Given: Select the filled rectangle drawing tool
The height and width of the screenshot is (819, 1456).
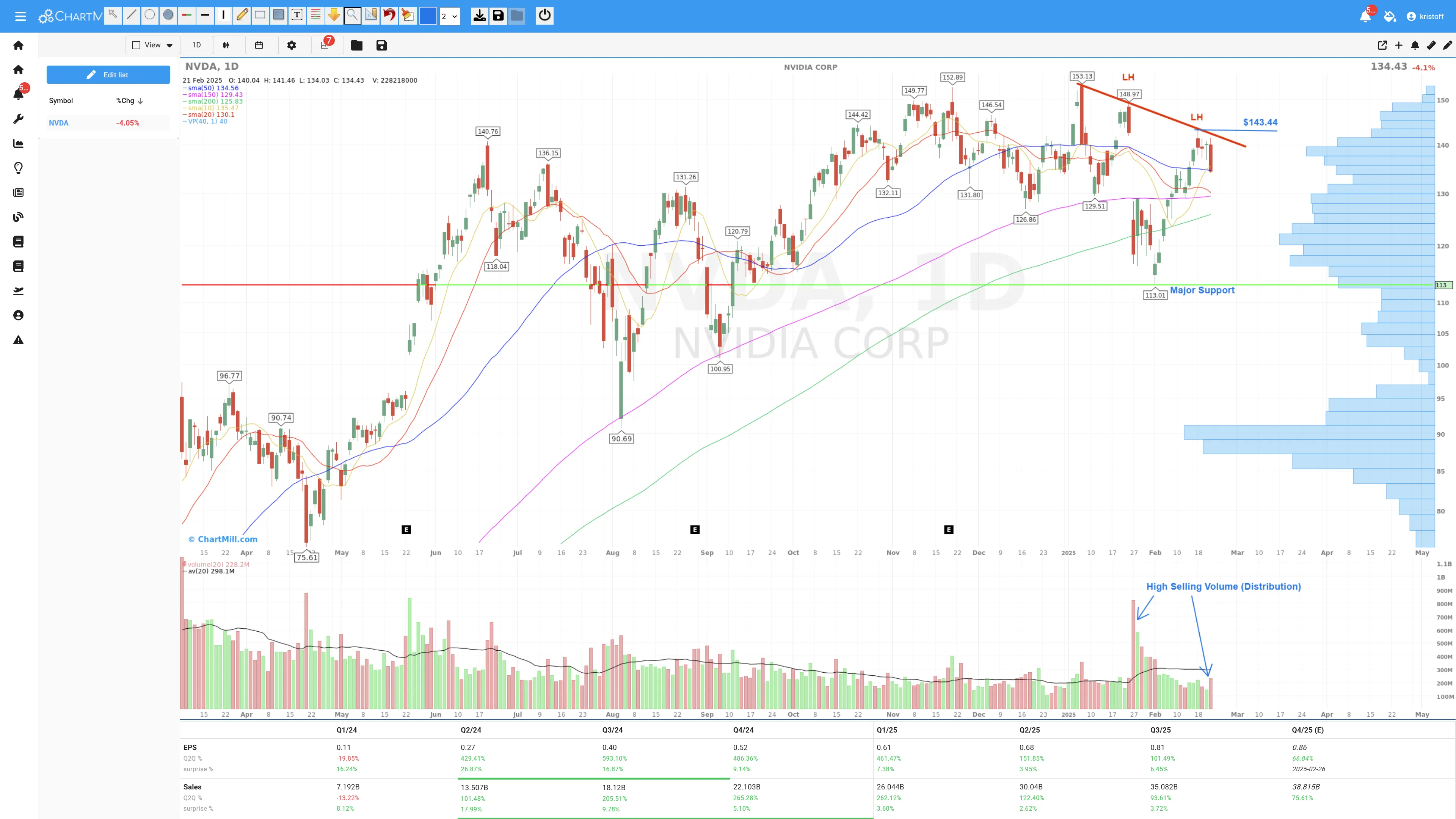Looking at the screenshot, I should pos(279,15).
